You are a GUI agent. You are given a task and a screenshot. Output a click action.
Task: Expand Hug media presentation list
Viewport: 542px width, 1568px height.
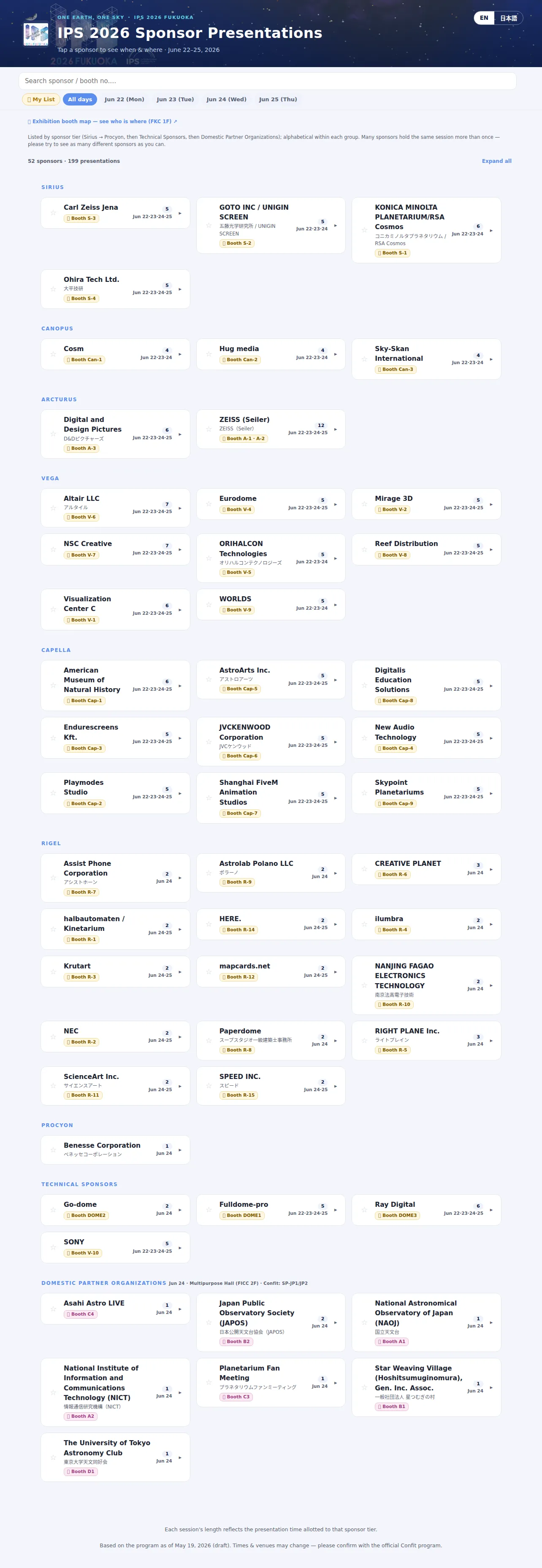[x=336, y=354]
